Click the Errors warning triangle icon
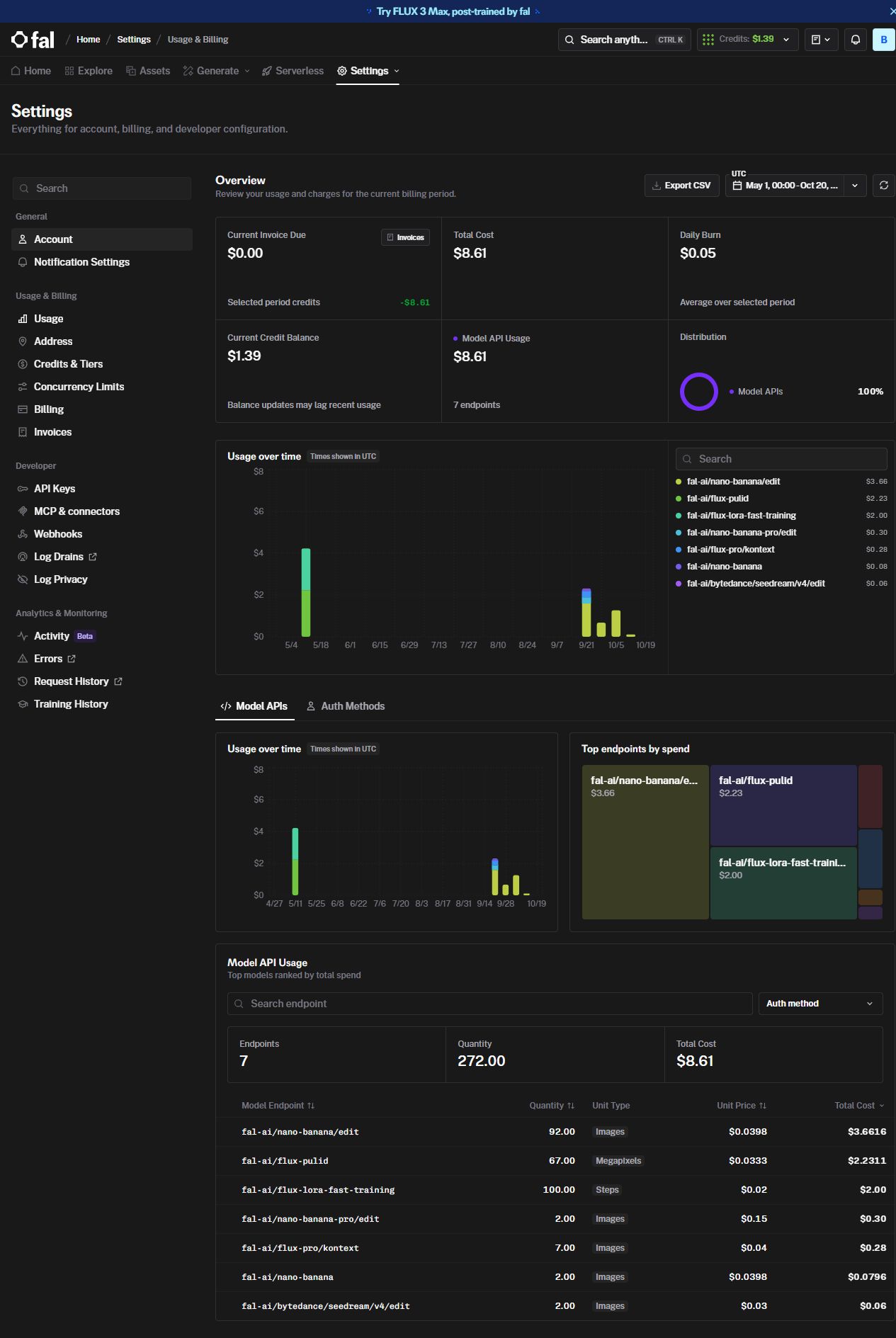 coord(23,659)
